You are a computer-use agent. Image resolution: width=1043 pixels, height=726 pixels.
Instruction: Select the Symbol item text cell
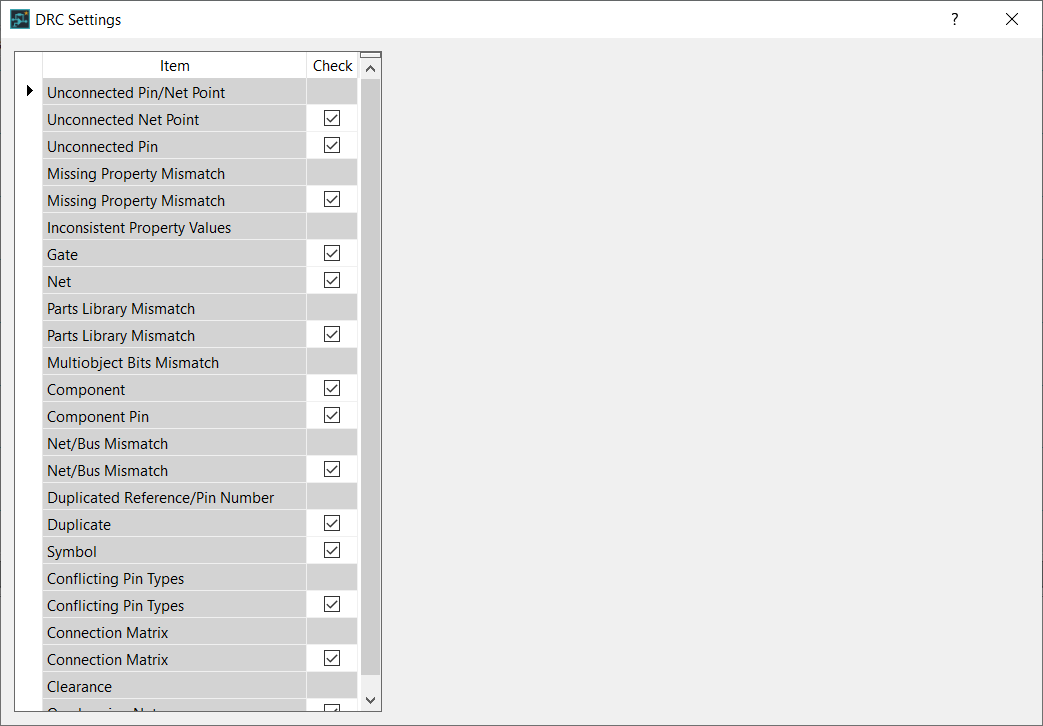tap(174, 552)
